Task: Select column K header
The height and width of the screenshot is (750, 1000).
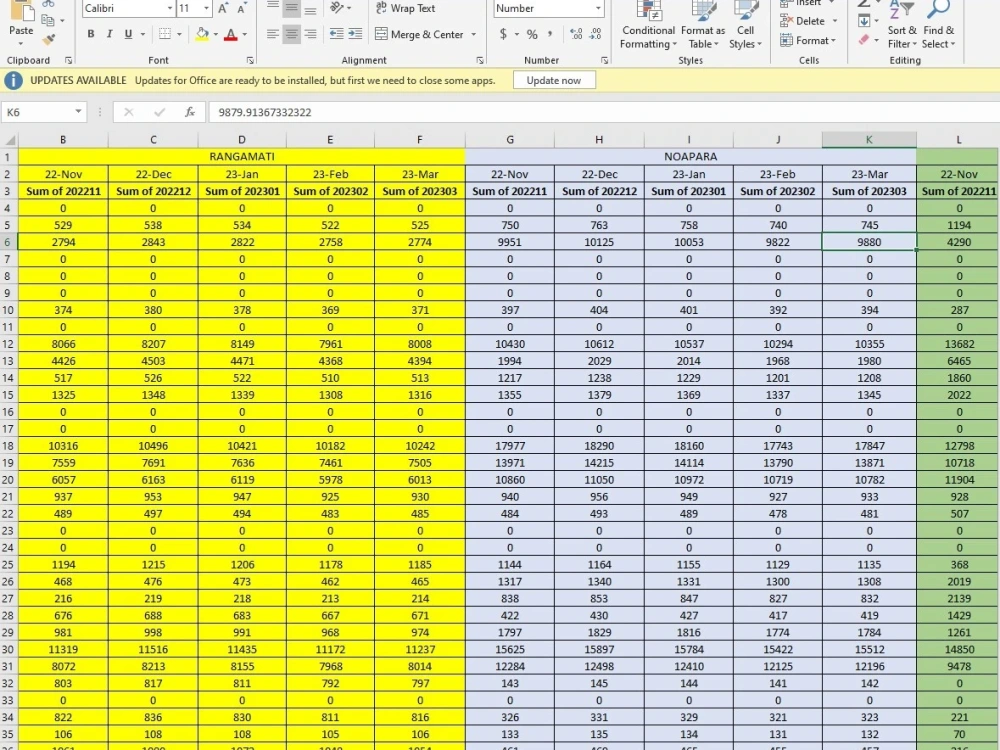Action: click(x=869, y=140)
